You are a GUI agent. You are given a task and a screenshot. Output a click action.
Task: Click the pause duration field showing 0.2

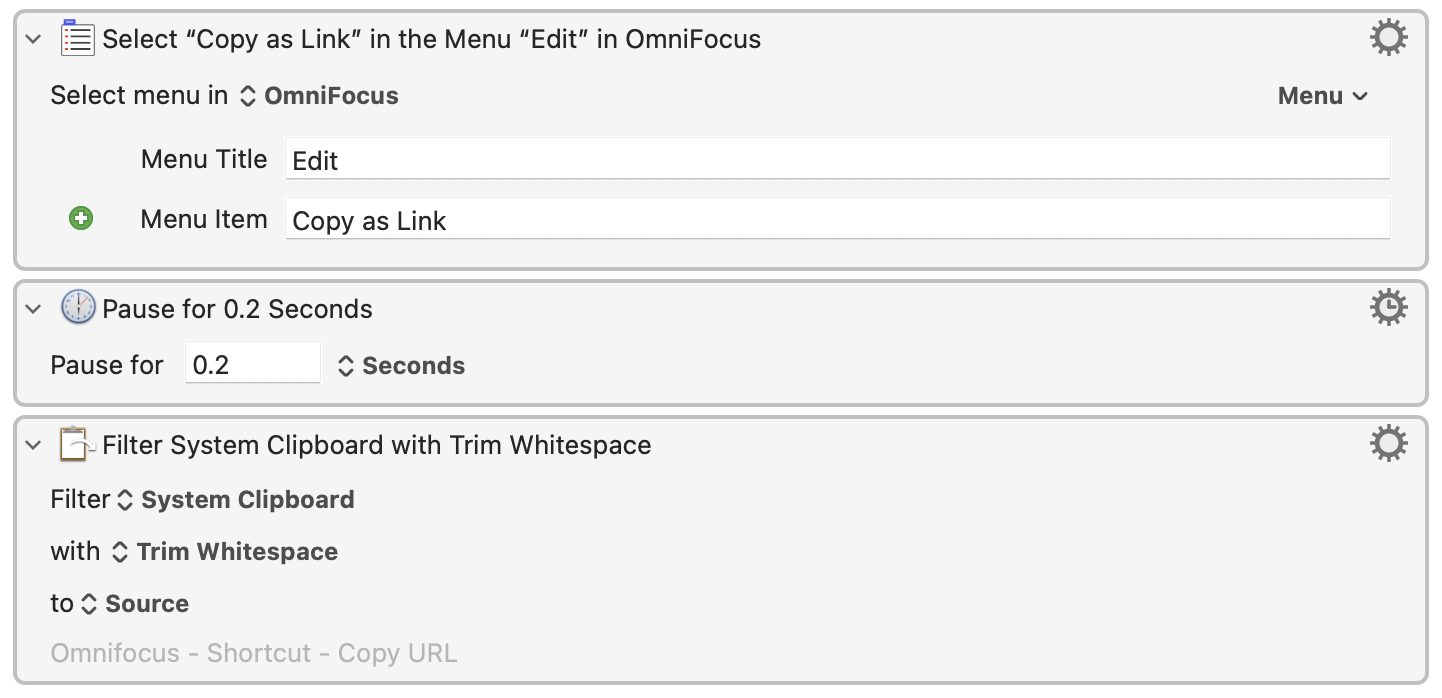click(x=253, y=364)
